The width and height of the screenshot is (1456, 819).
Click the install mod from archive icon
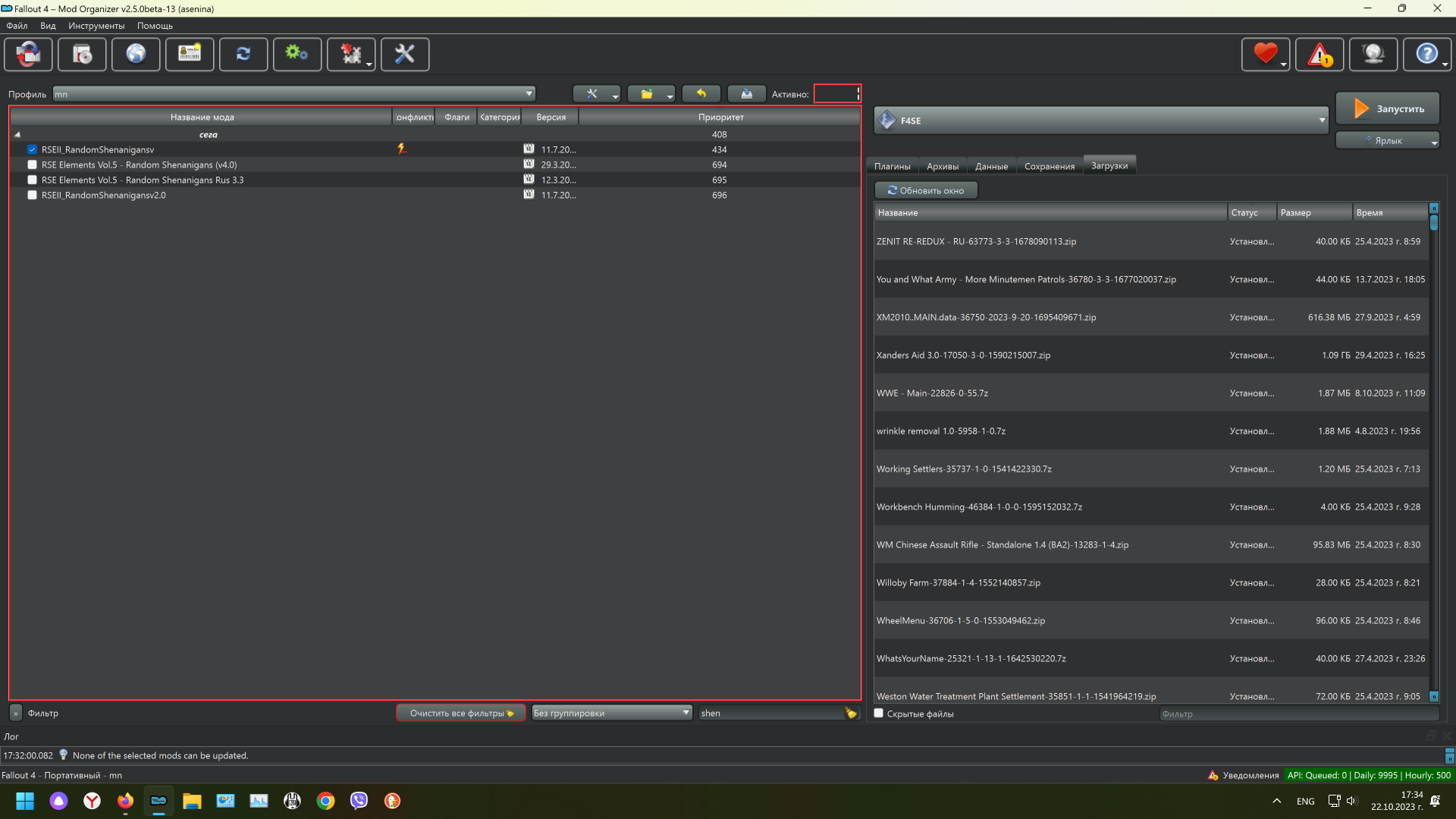point(82,55)
